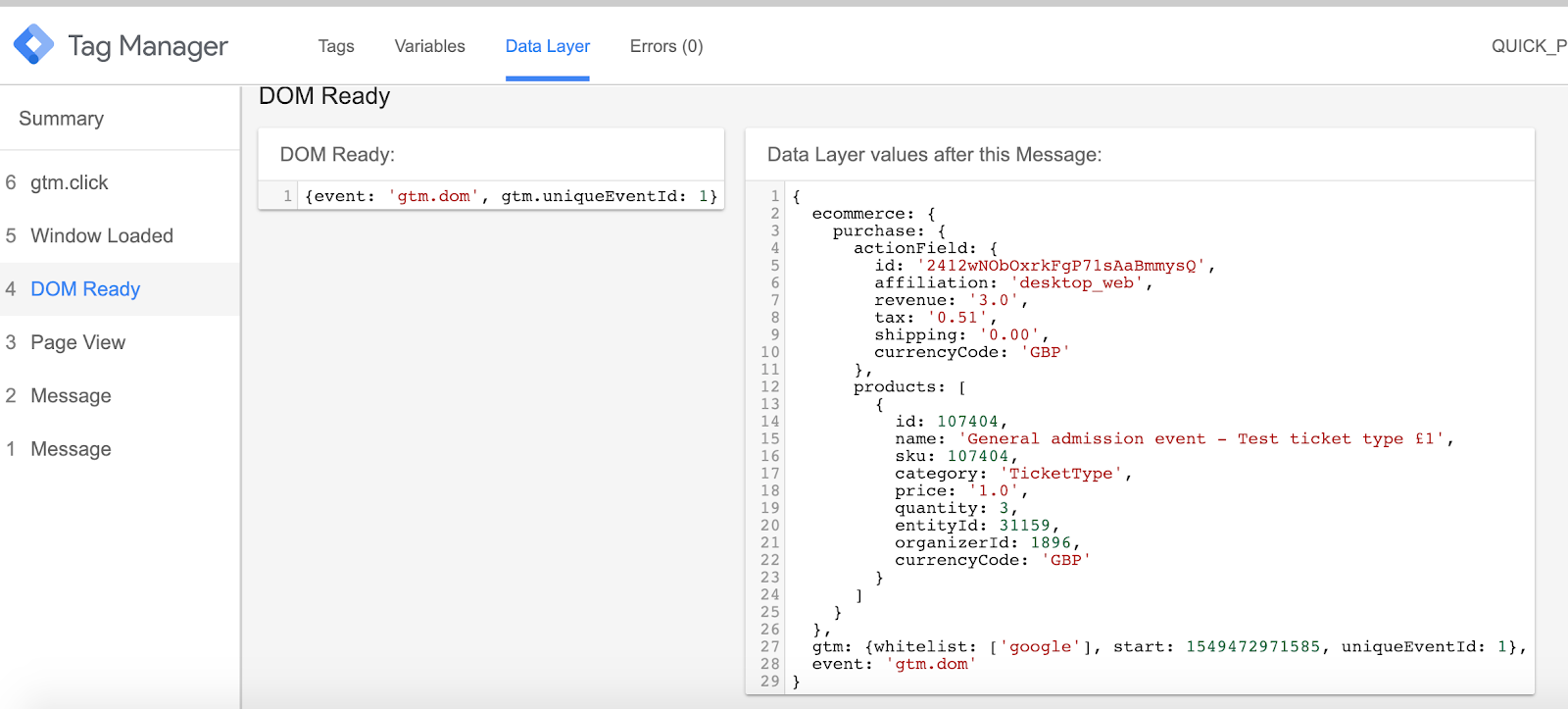The width and height of the screenshot is (1568, 709).
Task: Open the Errors (0) tab
Action: [x=666, y=46]
